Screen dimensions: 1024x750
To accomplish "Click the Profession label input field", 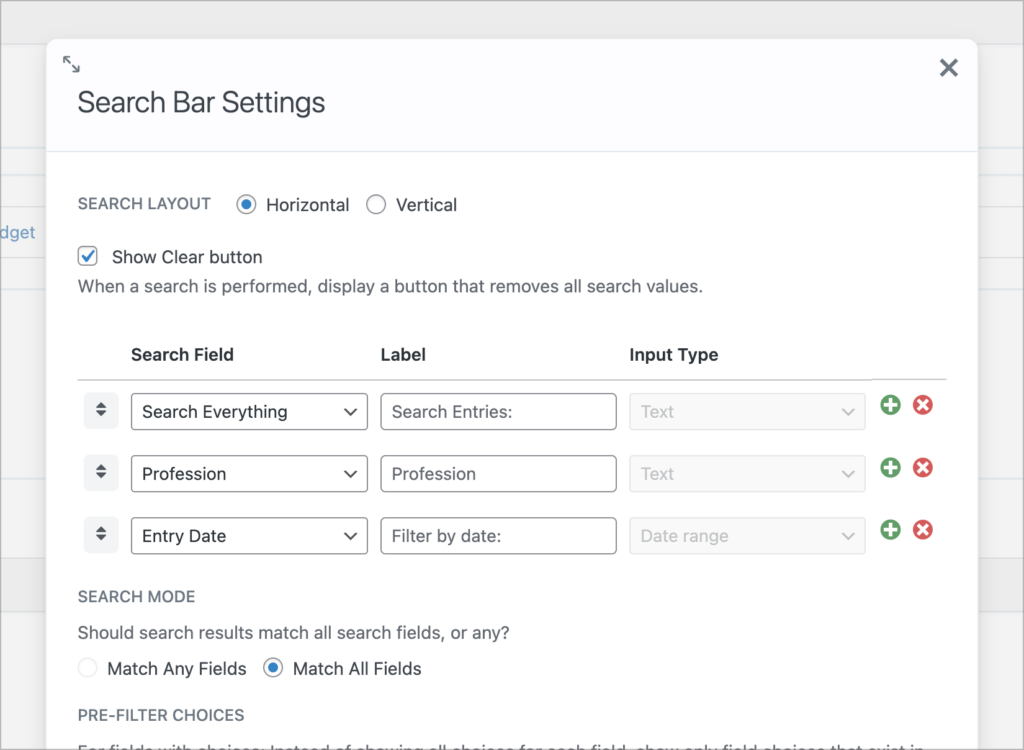I will pos(498,474).
